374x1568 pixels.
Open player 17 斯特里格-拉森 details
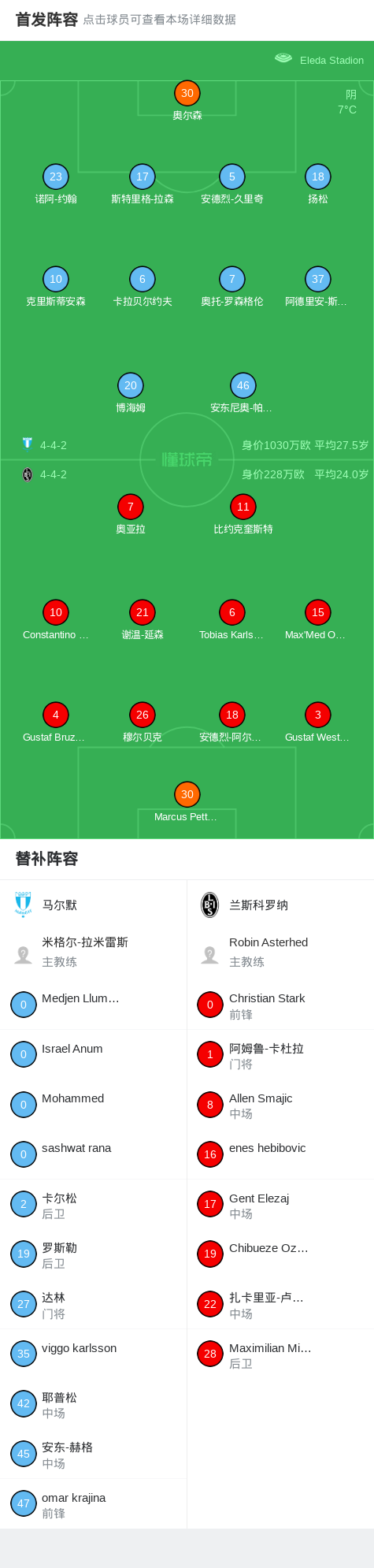pyautogui.click(x=143, y=176)
